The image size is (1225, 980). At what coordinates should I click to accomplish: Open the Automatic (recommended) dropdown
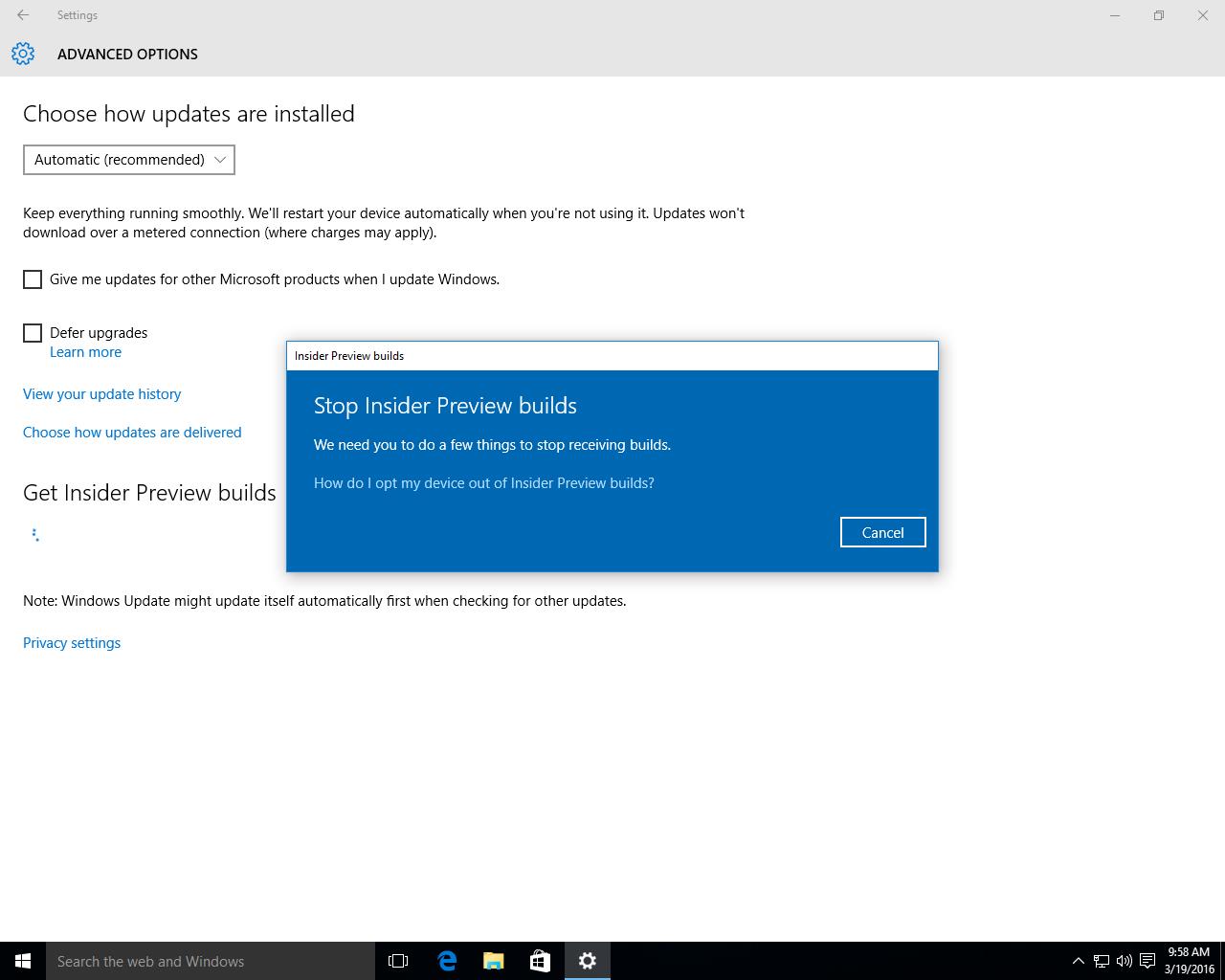pos(129,160)
